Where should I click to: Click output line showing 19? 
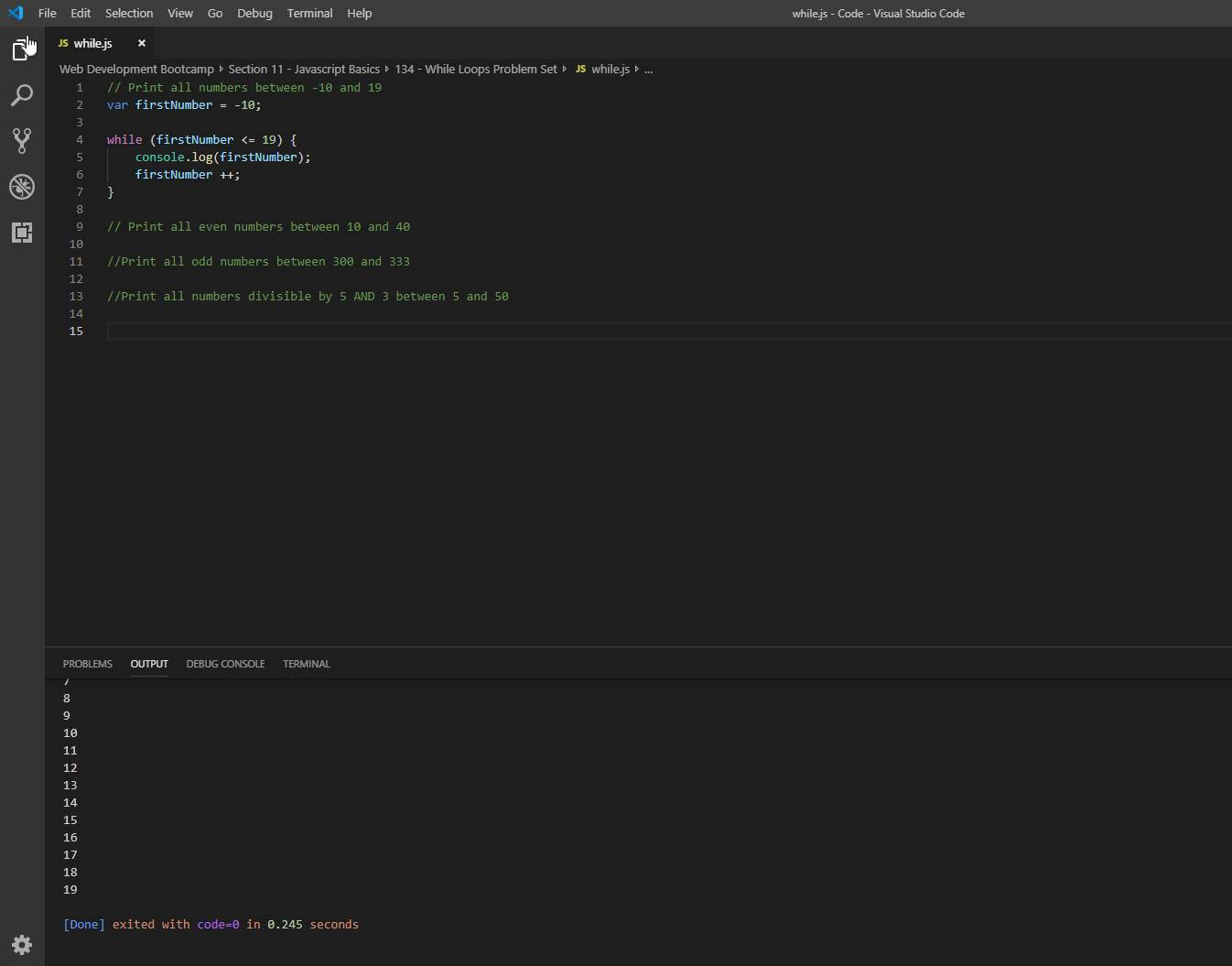pyautogui.click(x=70, y=890)
